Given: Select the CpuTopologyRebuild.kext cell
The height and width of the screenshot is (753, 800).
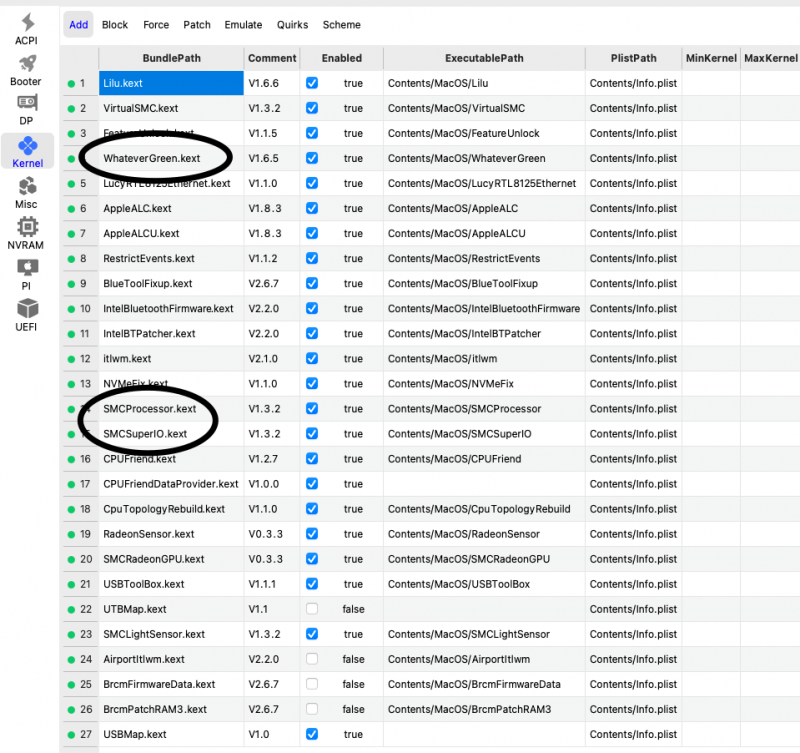Looking at the screenshot, I should click(x=171, y=509).
